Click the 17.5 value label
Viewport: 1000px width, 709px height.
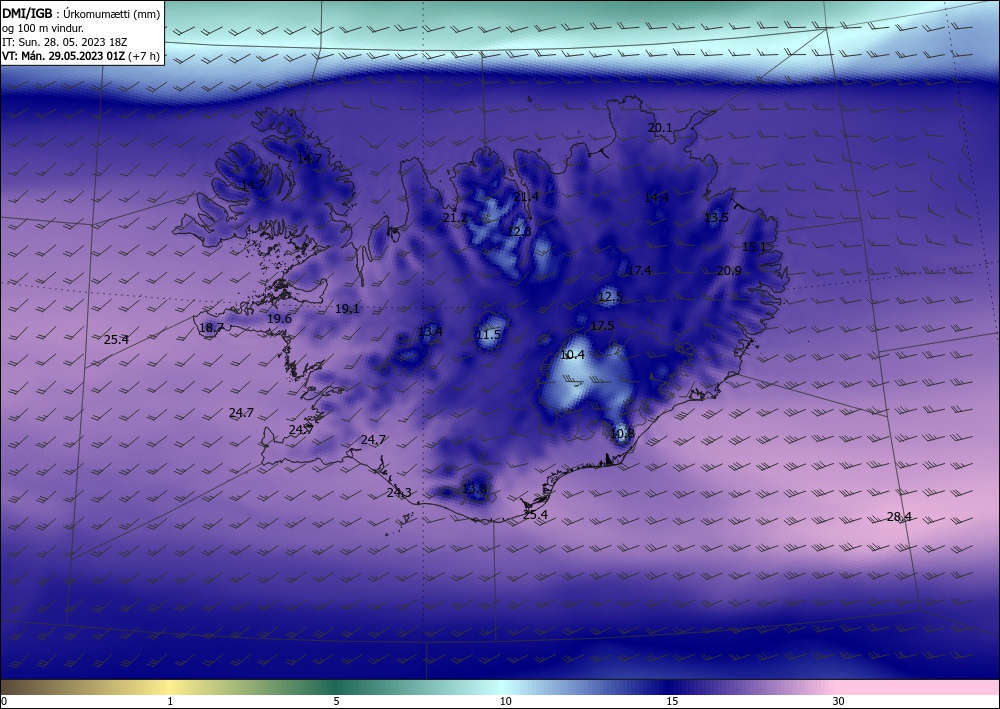602,326
